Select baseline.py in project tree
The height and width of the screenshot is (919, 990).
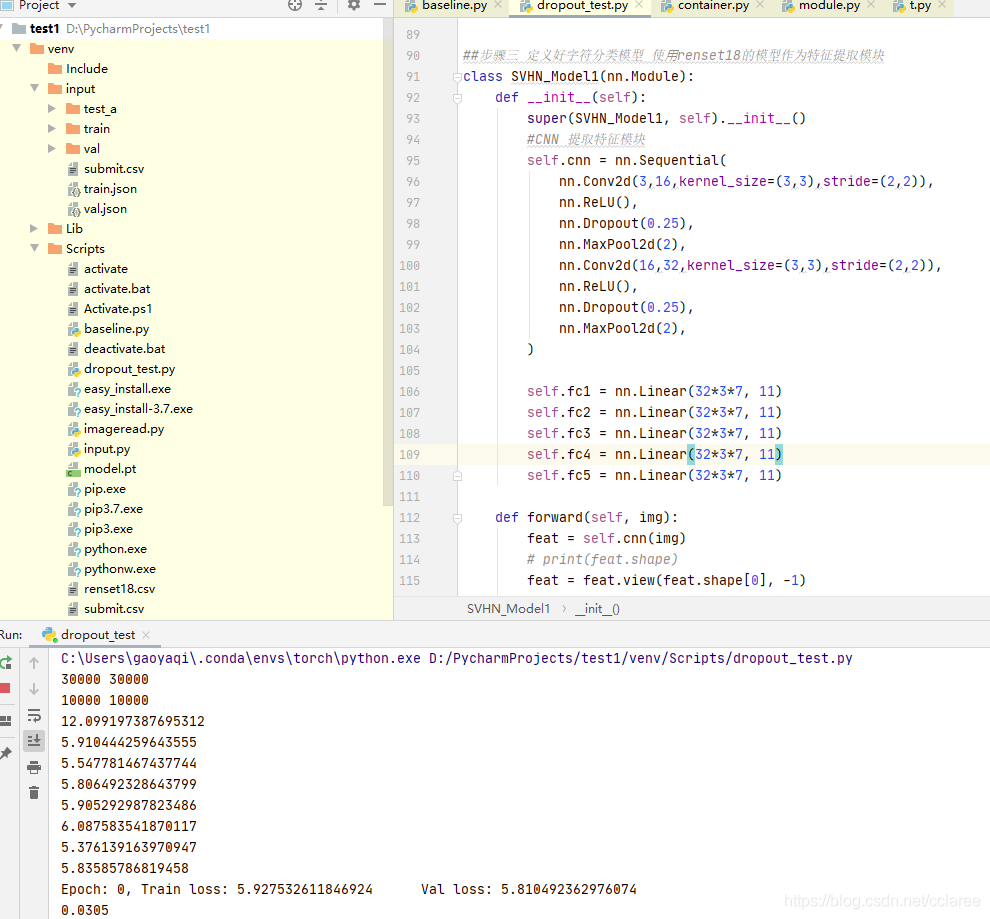116,329
